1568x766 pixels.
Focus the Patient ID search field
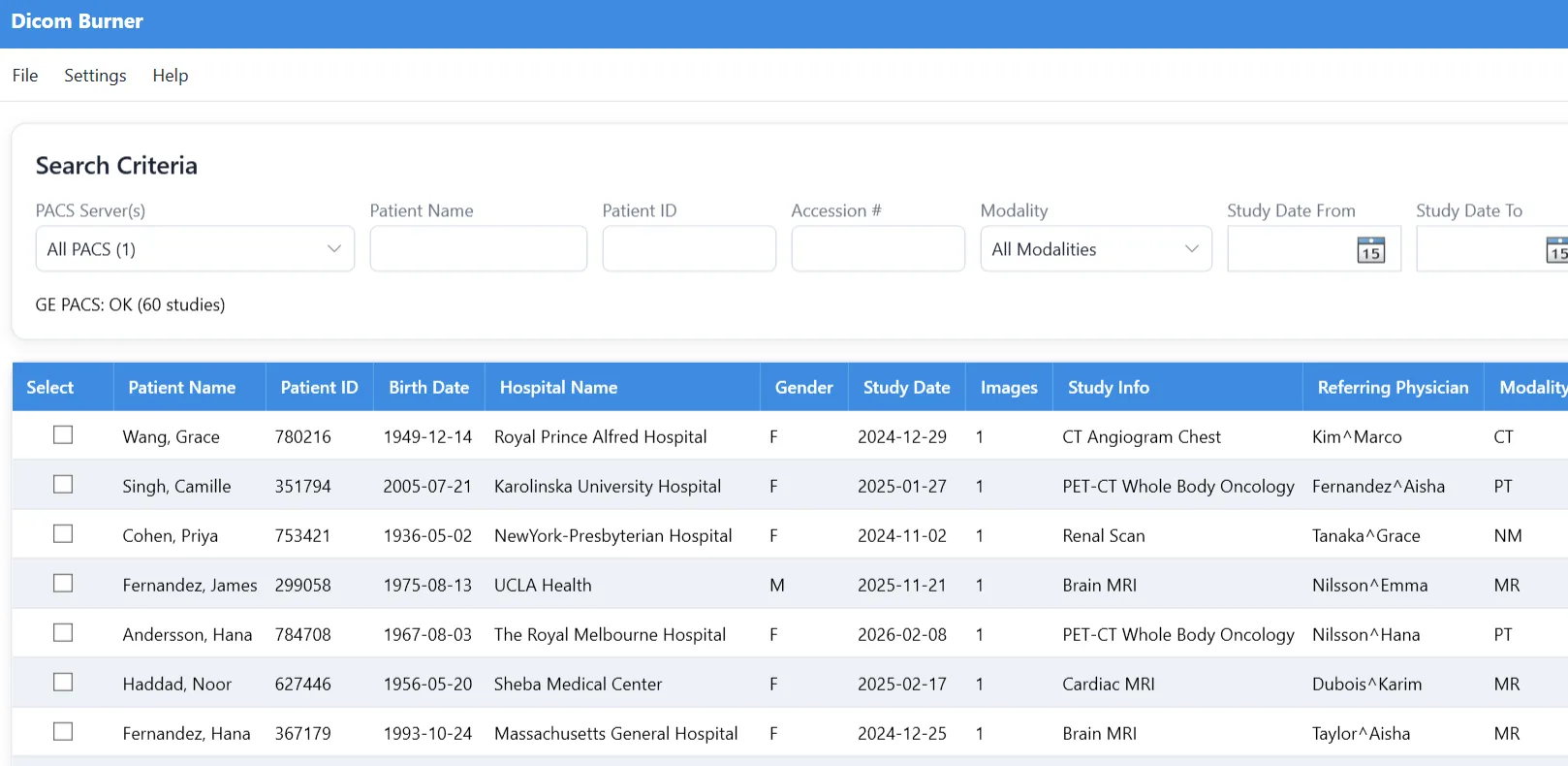click(689, 249)
